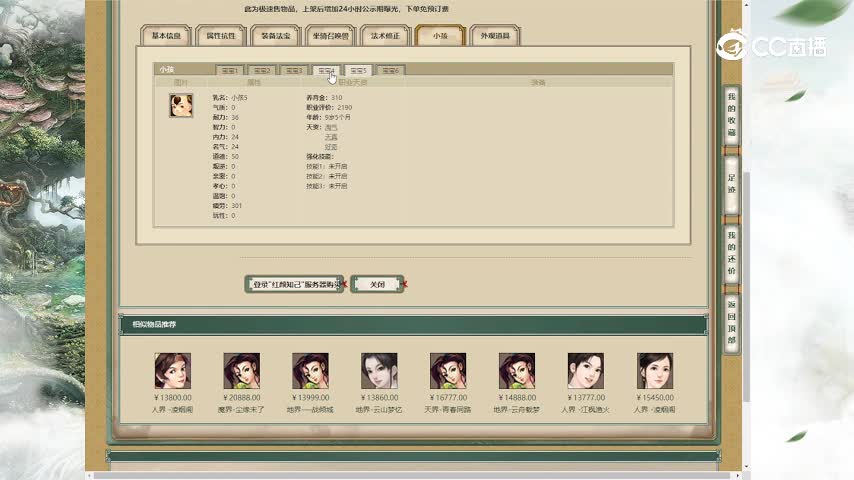Click the 疲劳 value 301
The width and height of the screenshot is (854, 480).
point(236,205)
